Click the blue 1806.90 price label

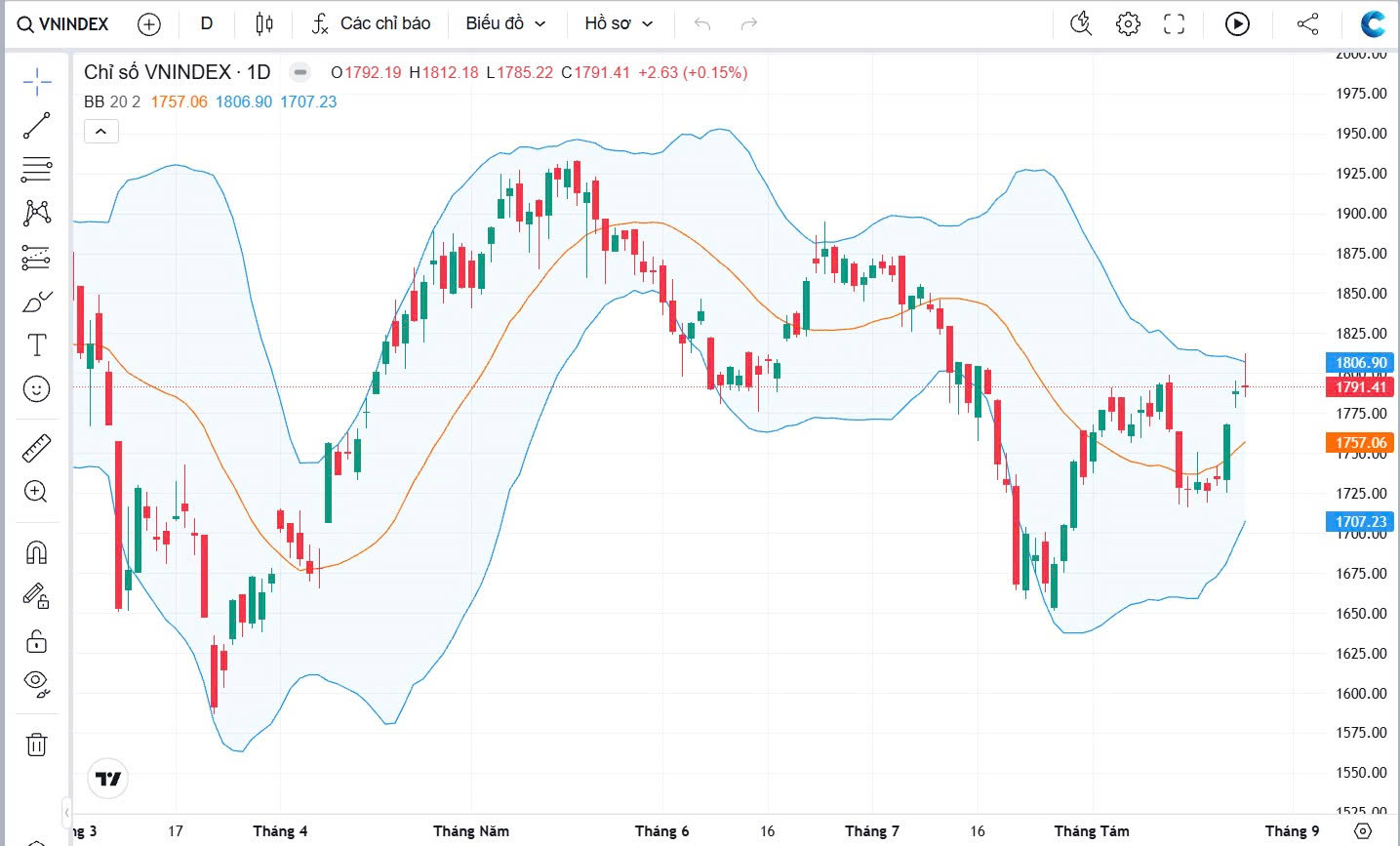tap(1361, 363)
